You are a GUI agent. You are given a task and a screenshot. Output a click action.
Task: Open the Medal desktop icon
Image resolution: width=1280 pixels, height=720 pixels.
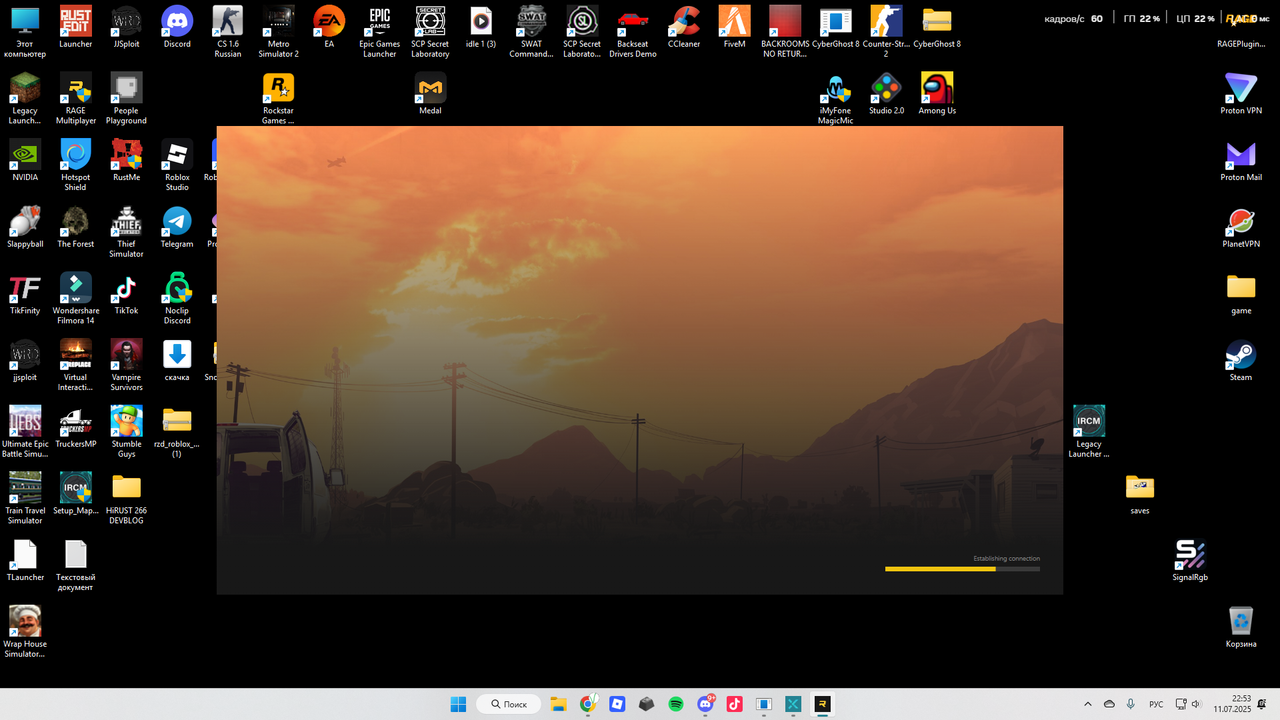[430, 94]
